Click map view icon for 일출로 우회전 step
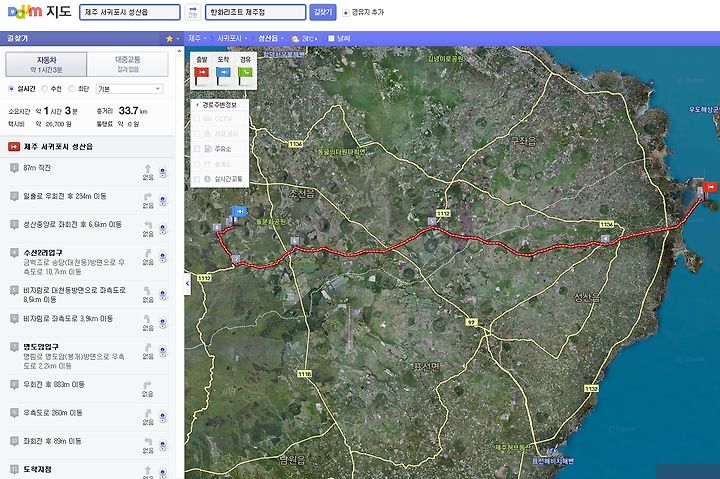 pos(163,200)
